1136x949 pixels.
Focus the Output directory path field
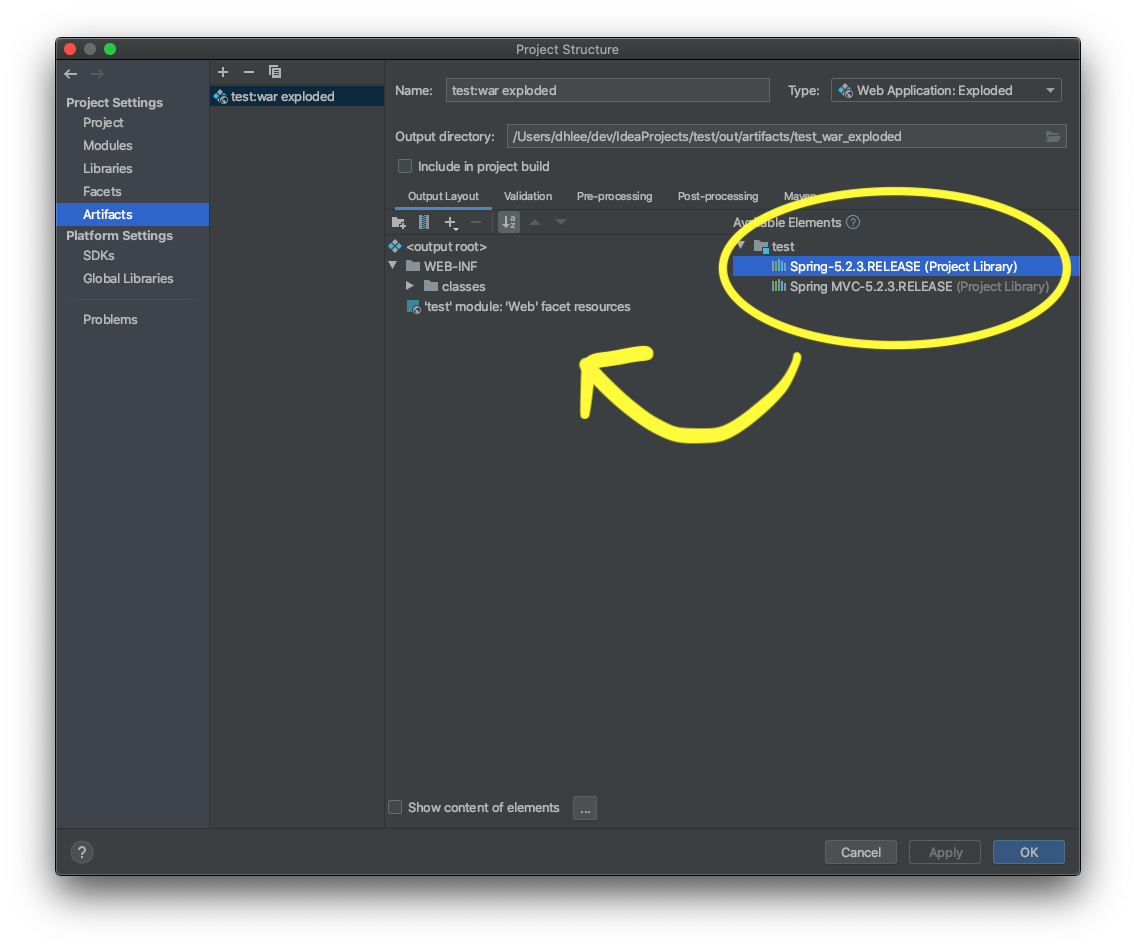coord(786,136)
